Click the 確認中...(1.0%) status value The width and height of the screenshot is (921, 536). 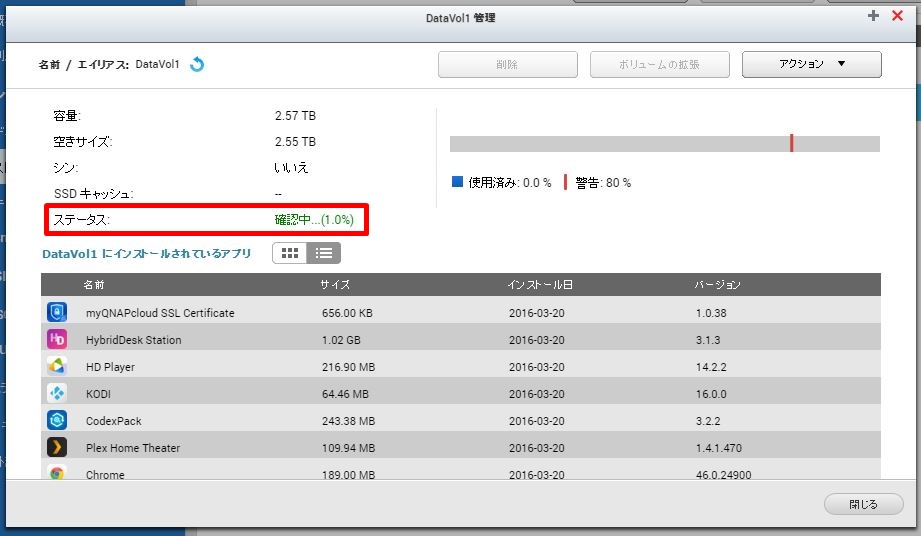coord(314,220)
